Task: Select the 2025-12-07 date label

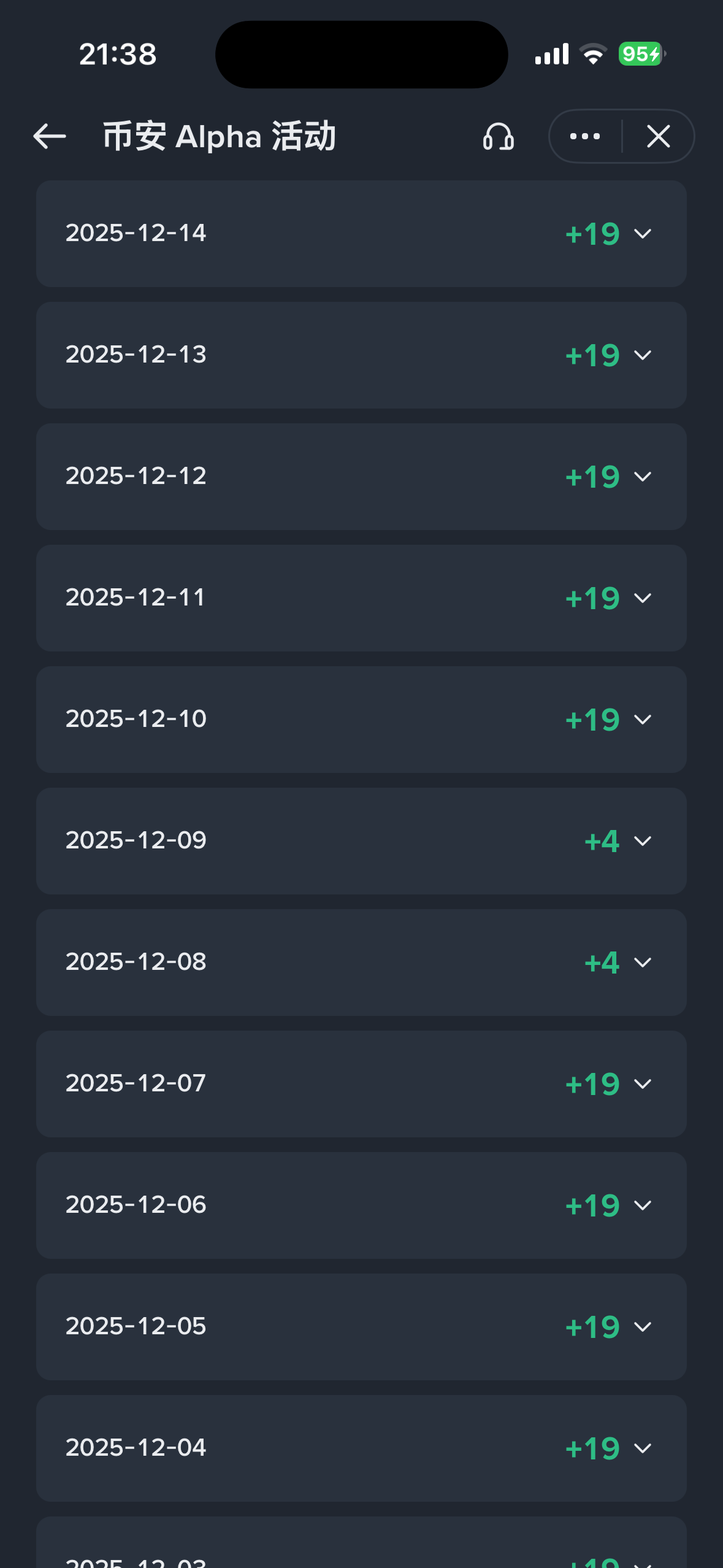Action: [x=136, y=1083]
